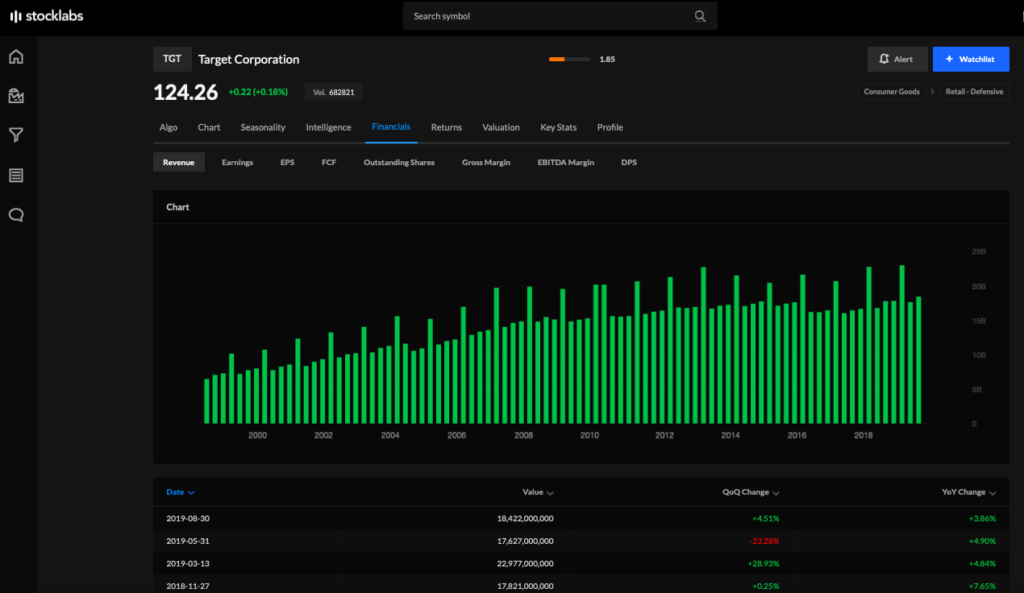Click the orange rating bar
Viewport: 1024px width, 593px height.
pos(569,59)
